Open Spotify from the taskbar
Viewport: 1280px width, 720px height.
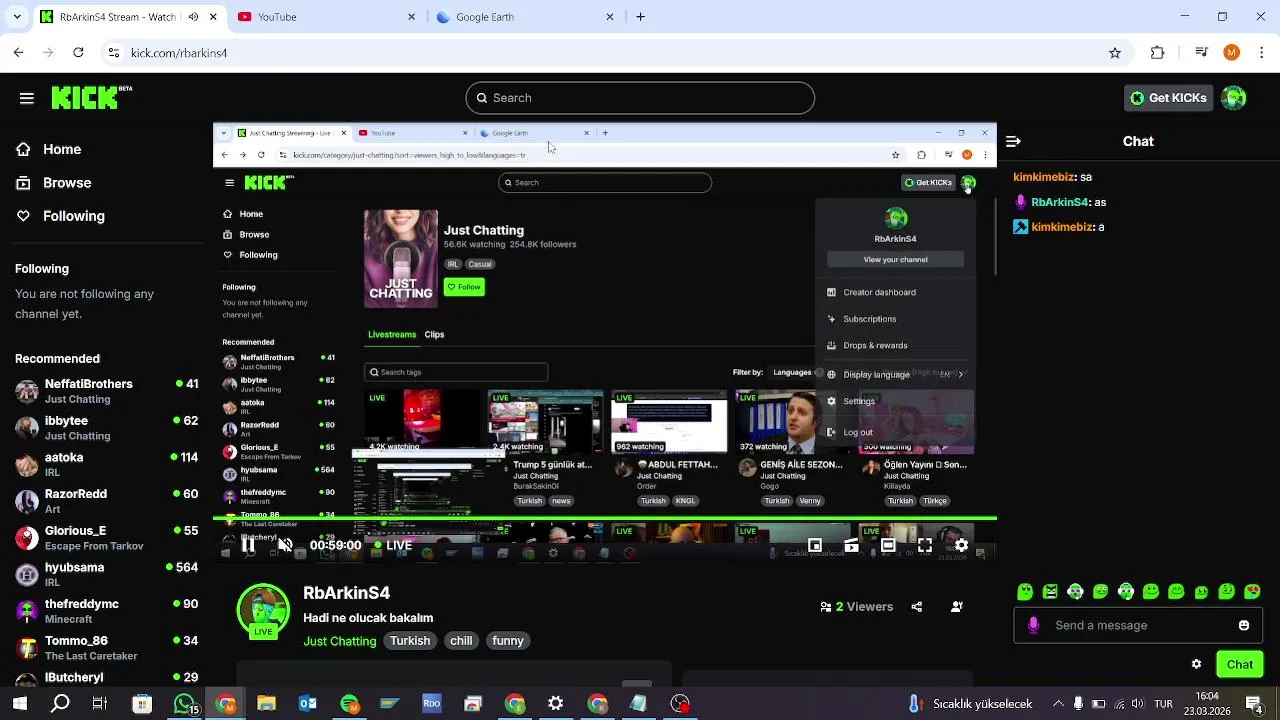click(349, 704)
